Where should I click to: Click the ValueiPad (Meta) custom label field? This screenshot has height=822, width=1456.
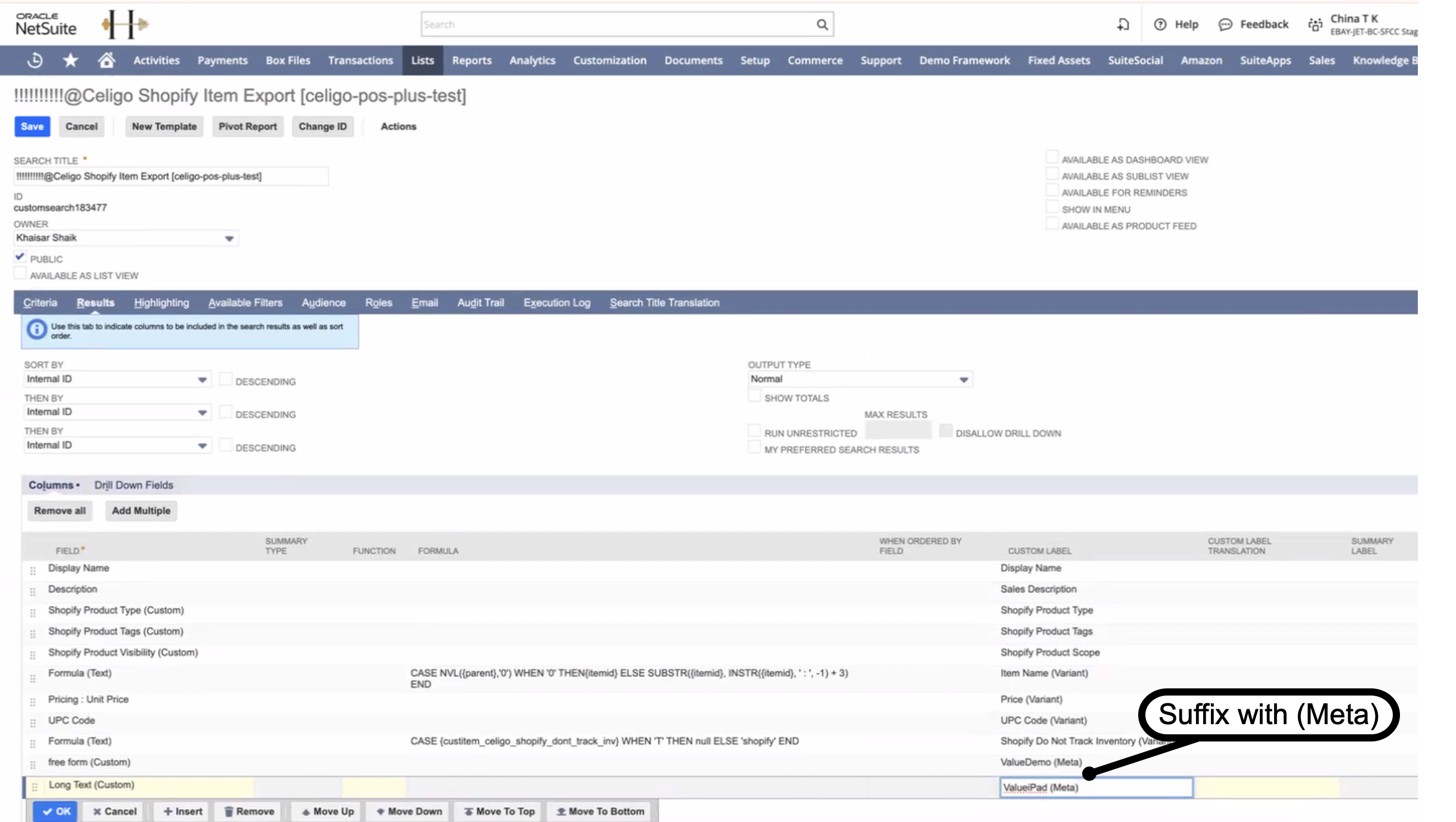point(1096,787)
